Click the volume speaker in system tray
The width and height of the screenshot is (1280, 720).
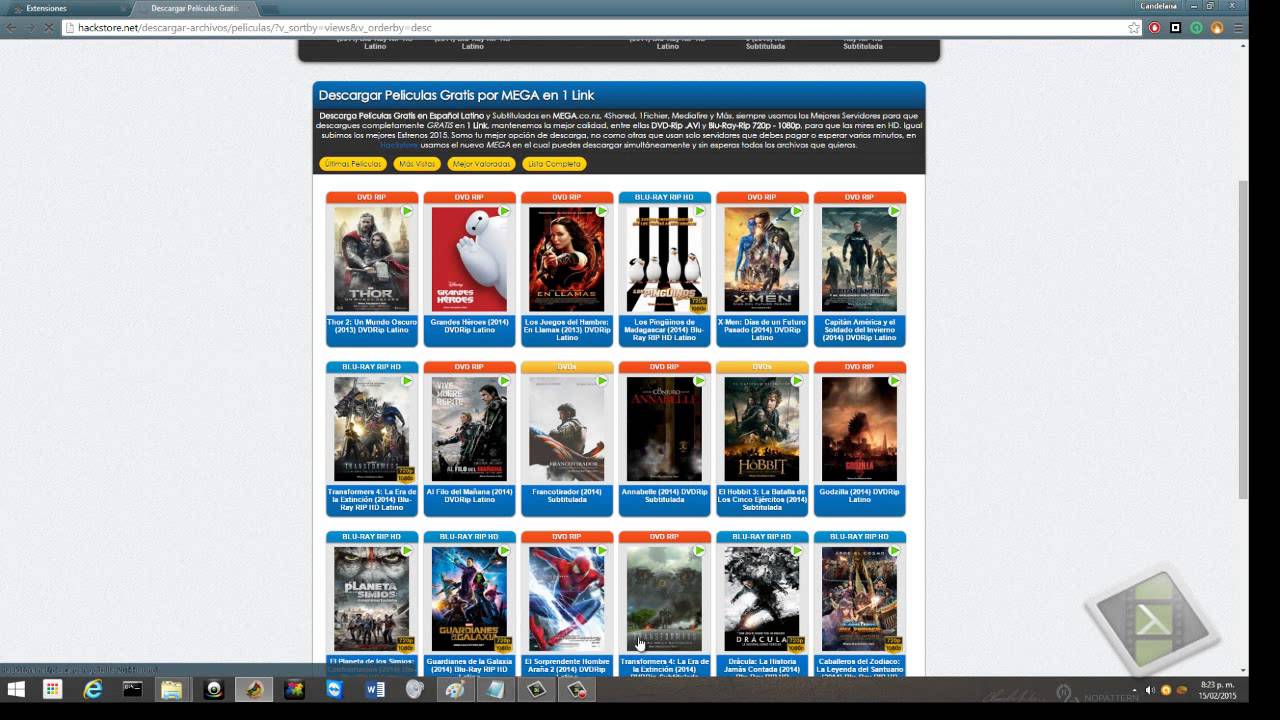click(x=1150, y=690)
